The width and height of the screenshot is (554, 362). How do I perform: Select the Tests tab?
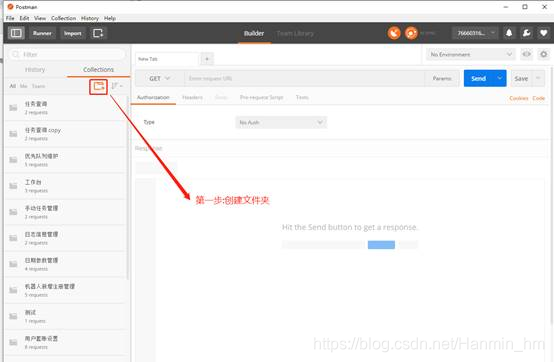[x=302, y=97]
